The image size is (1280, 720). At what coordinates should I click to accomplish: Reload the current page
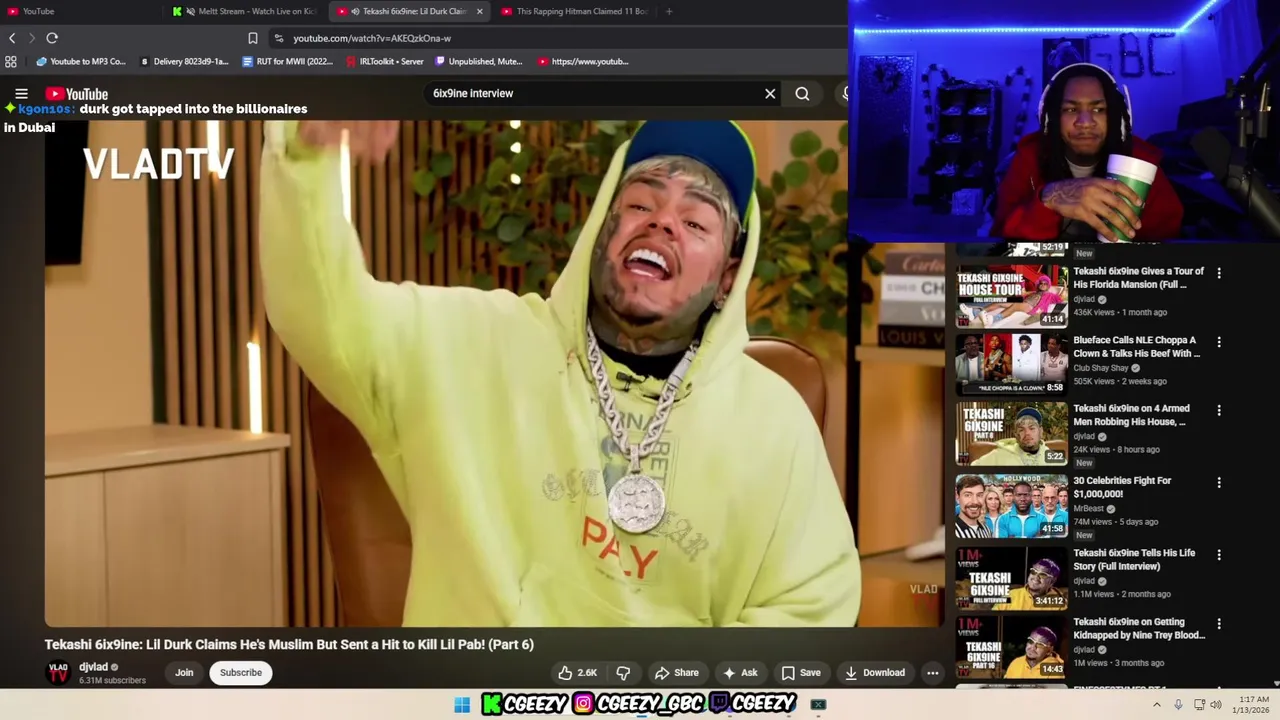[x=52, y=38]
